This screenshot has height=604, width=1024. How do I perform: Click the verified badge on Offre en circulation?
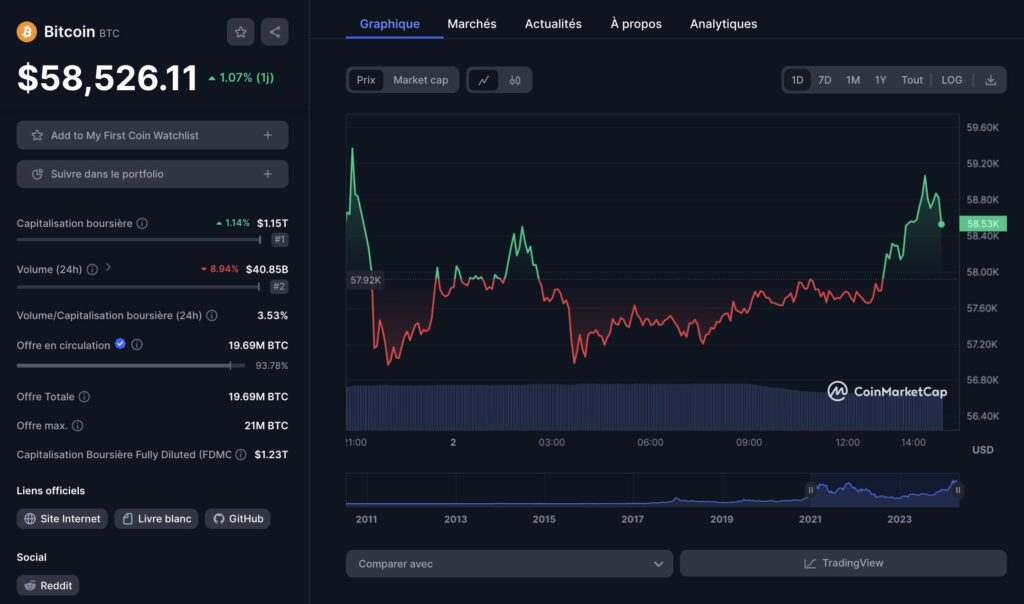pos(122,344)
